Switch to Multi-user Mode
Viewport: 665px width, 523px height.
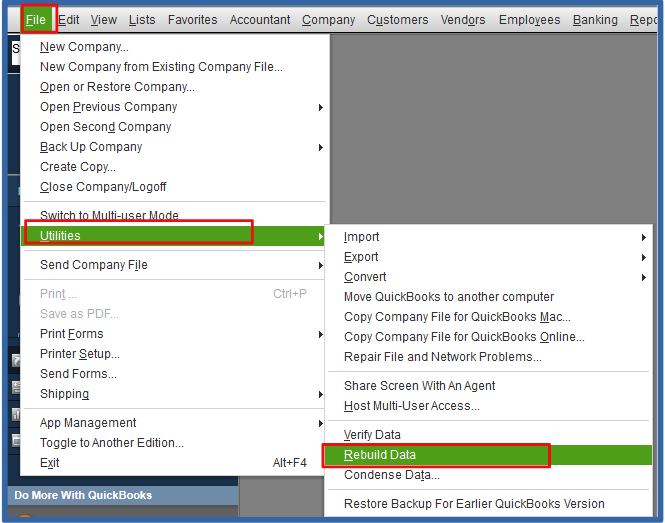[x=174, y=215]
